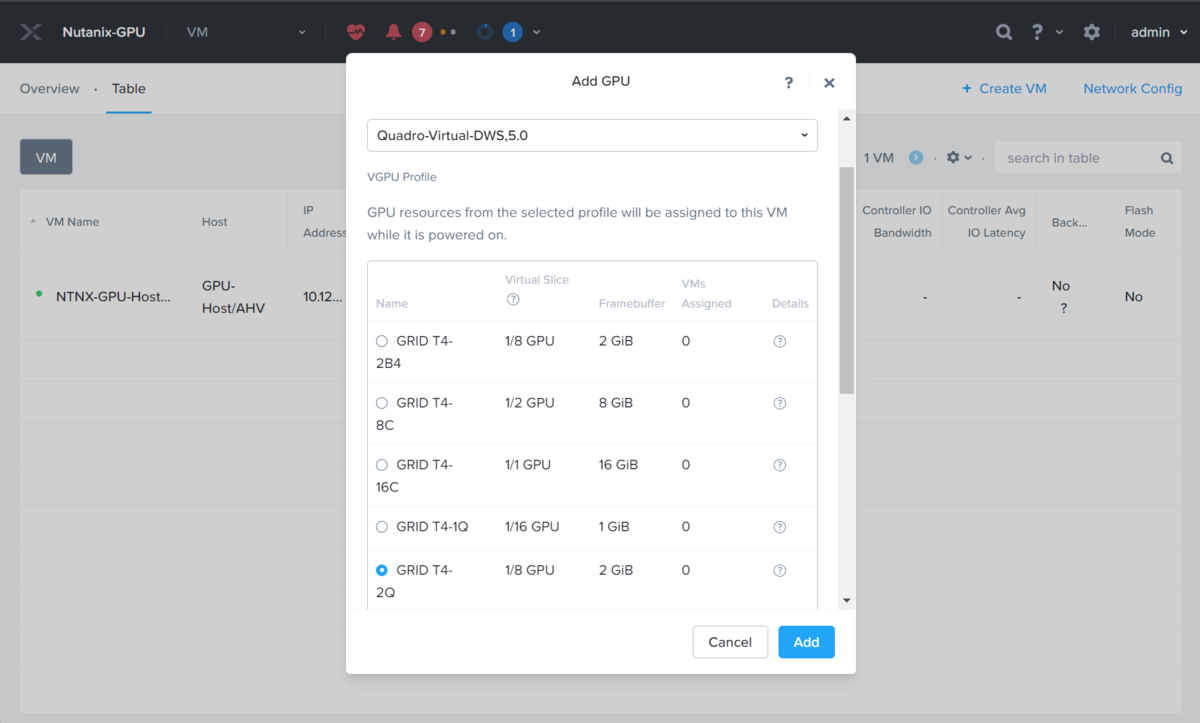Select the GRID T4-2Q radio button
The image size is (1200, 723).
tap(382, 570)
